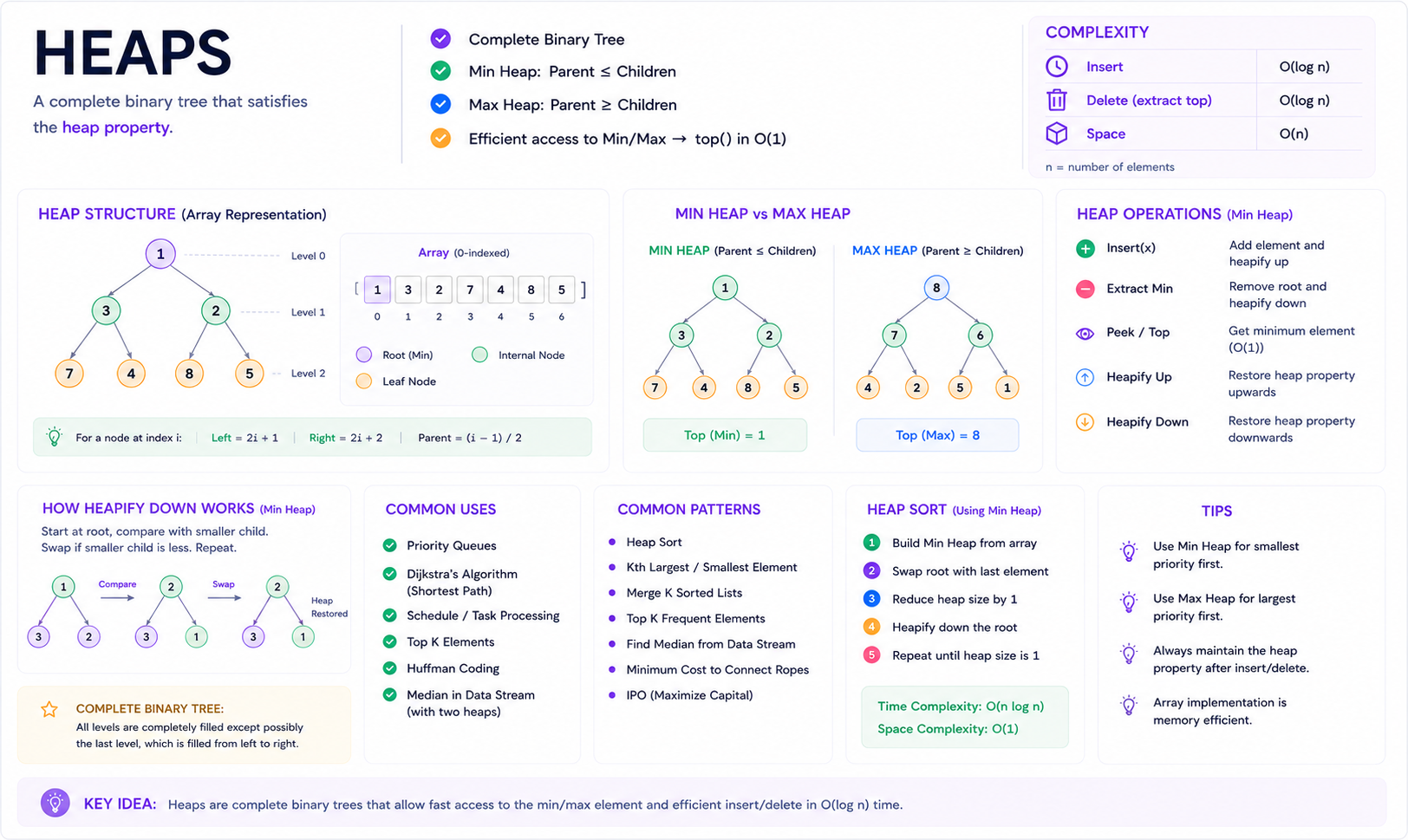Image resolution: width=1408 pixels, height=840 pixels.
Task: Click the star icon next to COMPLETE BINARY TREE
Action: [x=49, y=710]
